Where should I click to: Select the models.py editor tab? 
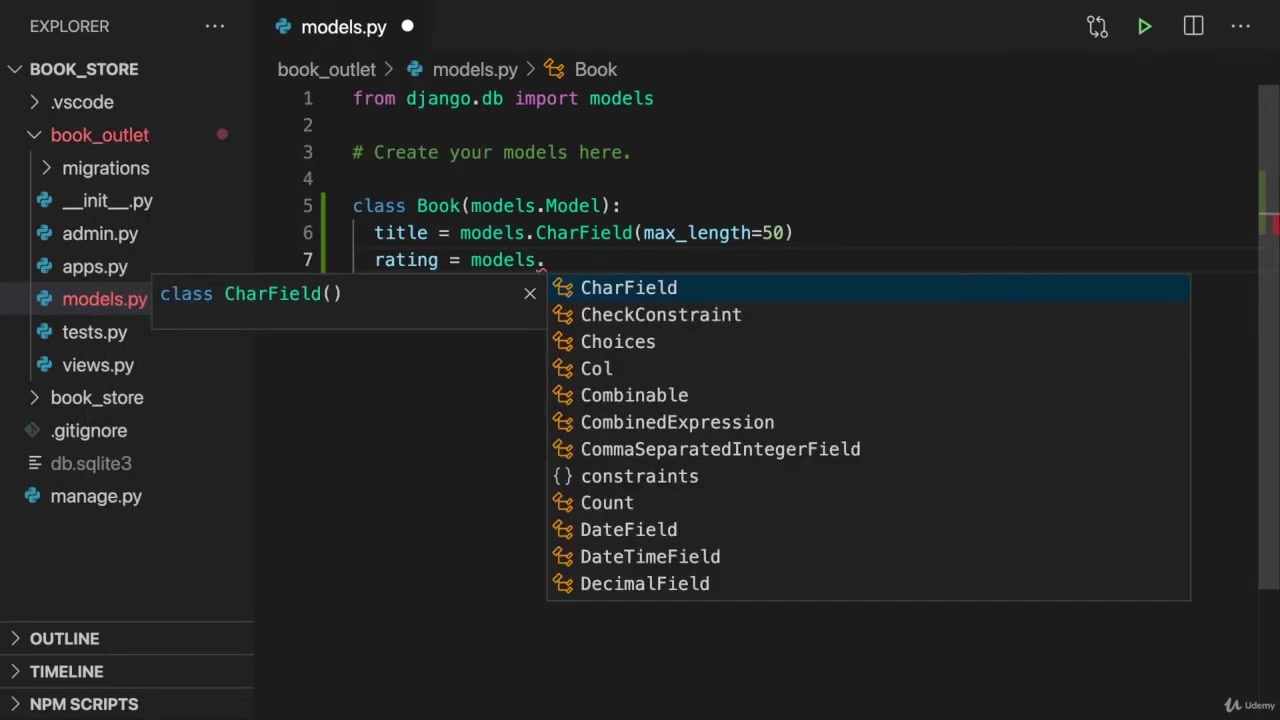(x=343, y=27)
